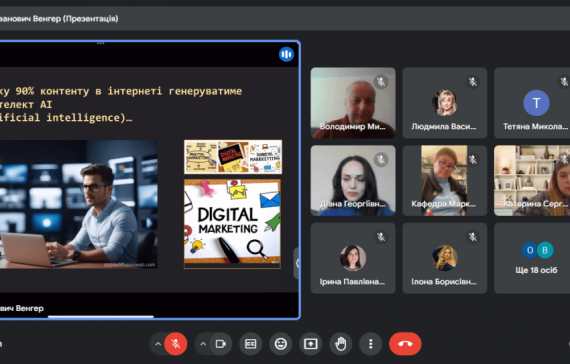Image resolution: width=570 pixels, height=364 pixels.
Task: Open more options three-dot menu
Action: pyautogui.click(x=370, y=344)
